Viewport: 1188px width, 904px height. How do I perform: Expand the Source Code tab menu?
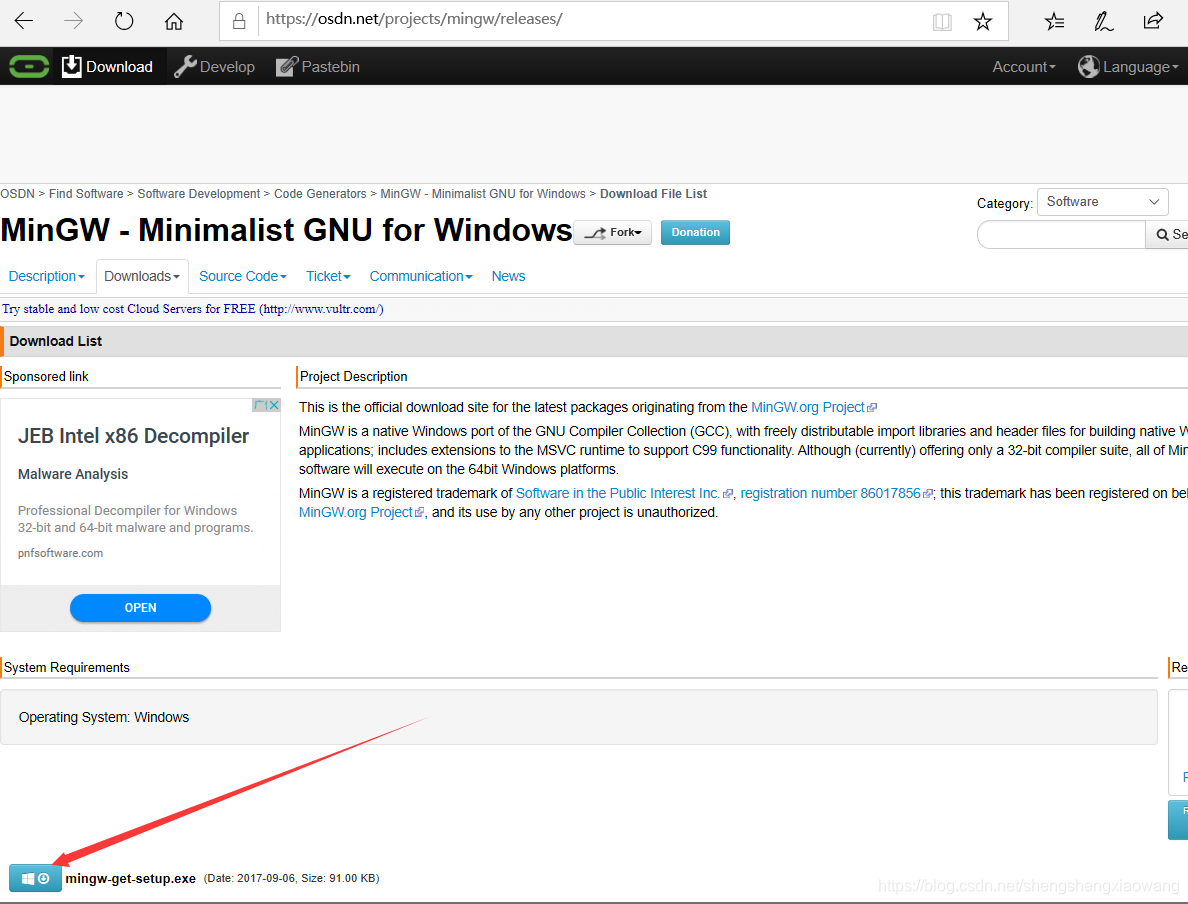242,277
